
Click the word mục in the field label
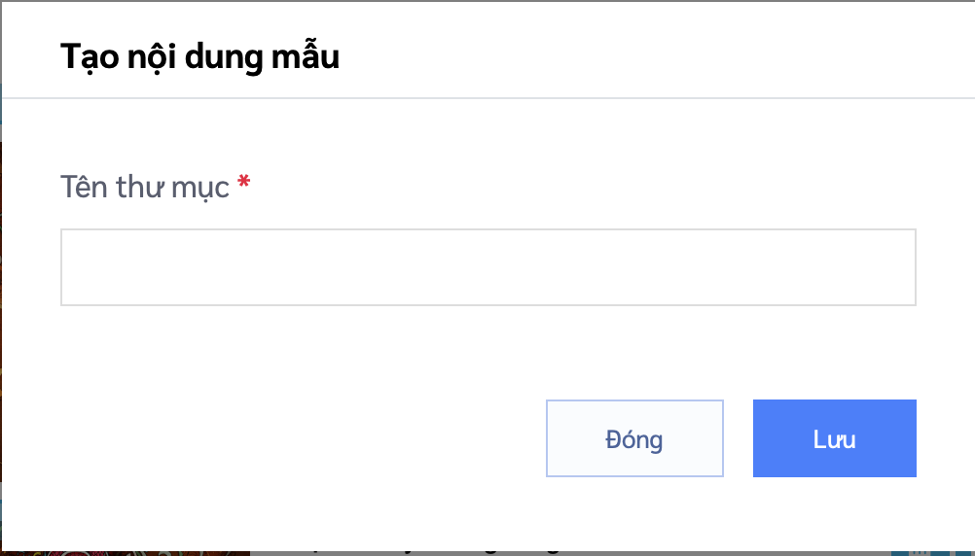point(200,189)
